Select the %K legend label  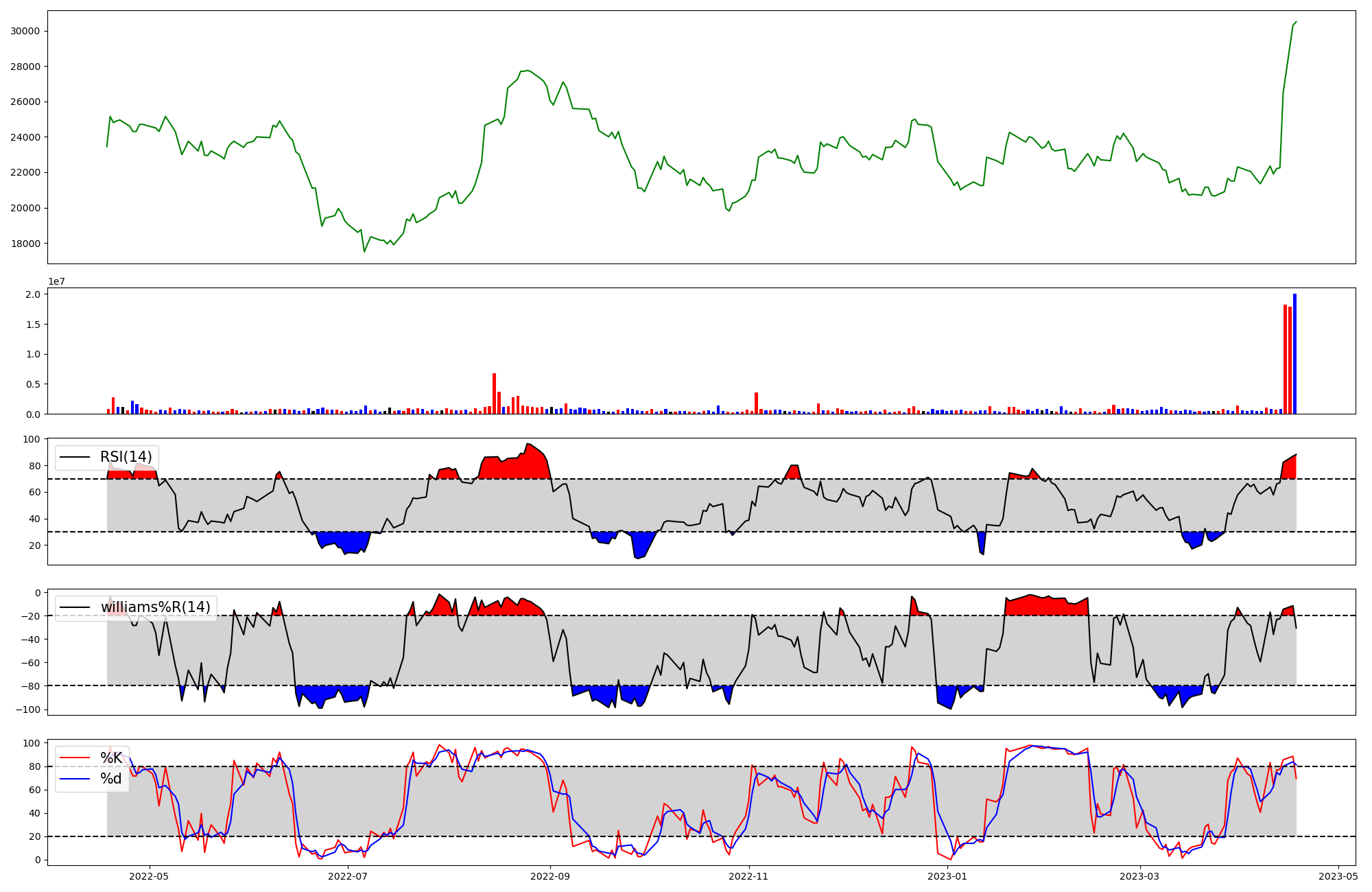pyautogui.click(x=111, y=758)
